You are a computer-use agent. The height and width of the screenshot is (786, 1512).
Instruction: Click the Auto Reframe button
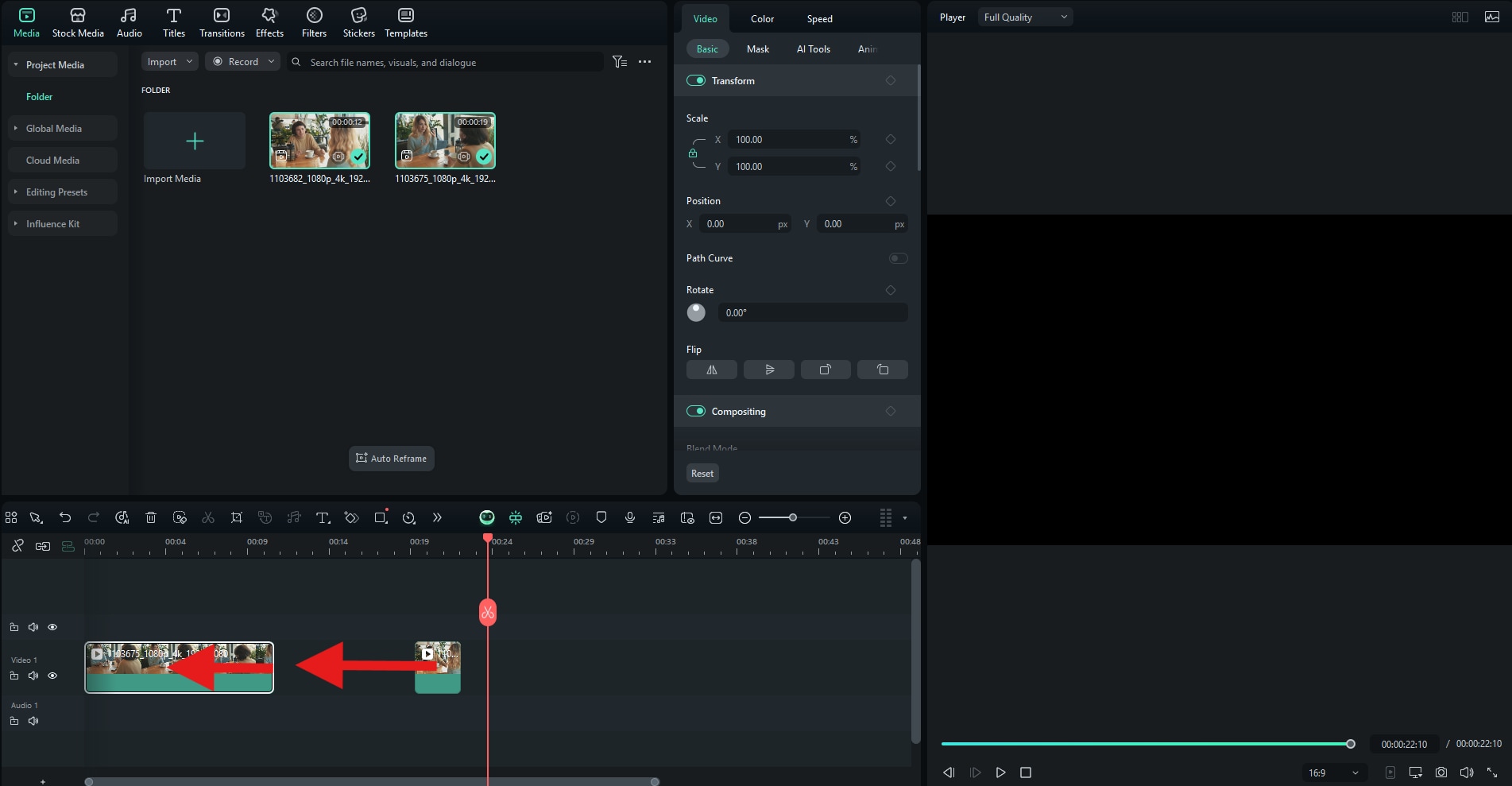point(391,458)
